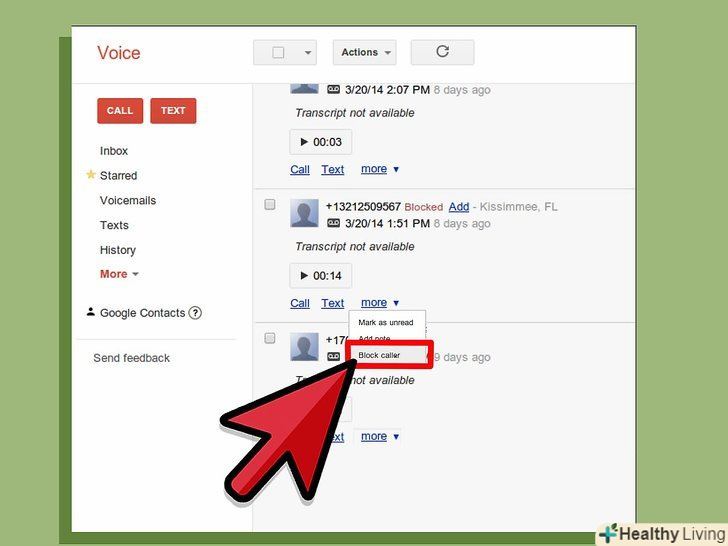Image resolution: width=728 pixels, height=546 pixels.
Task: Select checkbox for the 9 days ago voicemail
Action: pyautogui.click(x=270, y=338)
